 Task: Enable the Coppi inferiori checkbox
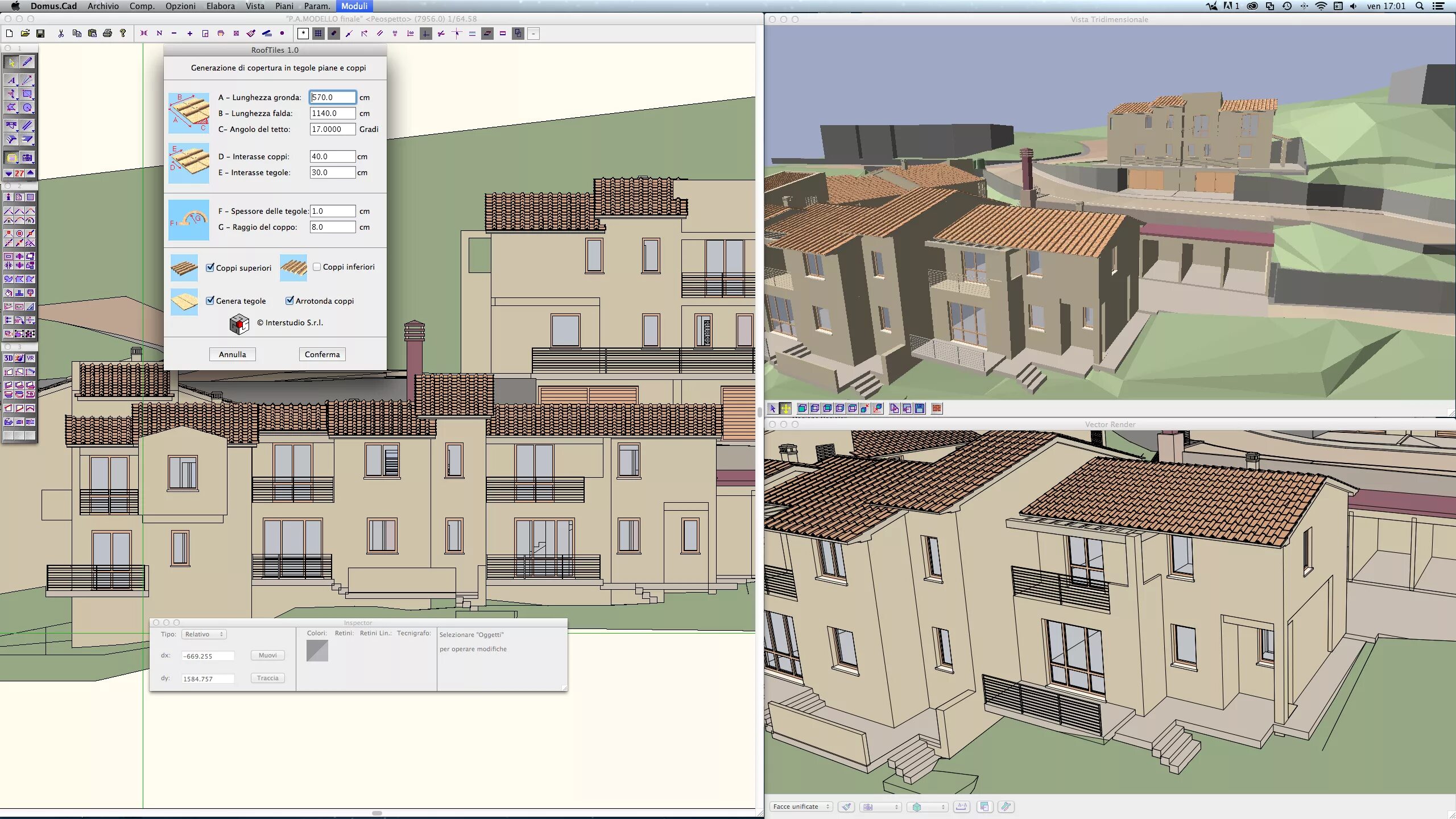[317, 267]
